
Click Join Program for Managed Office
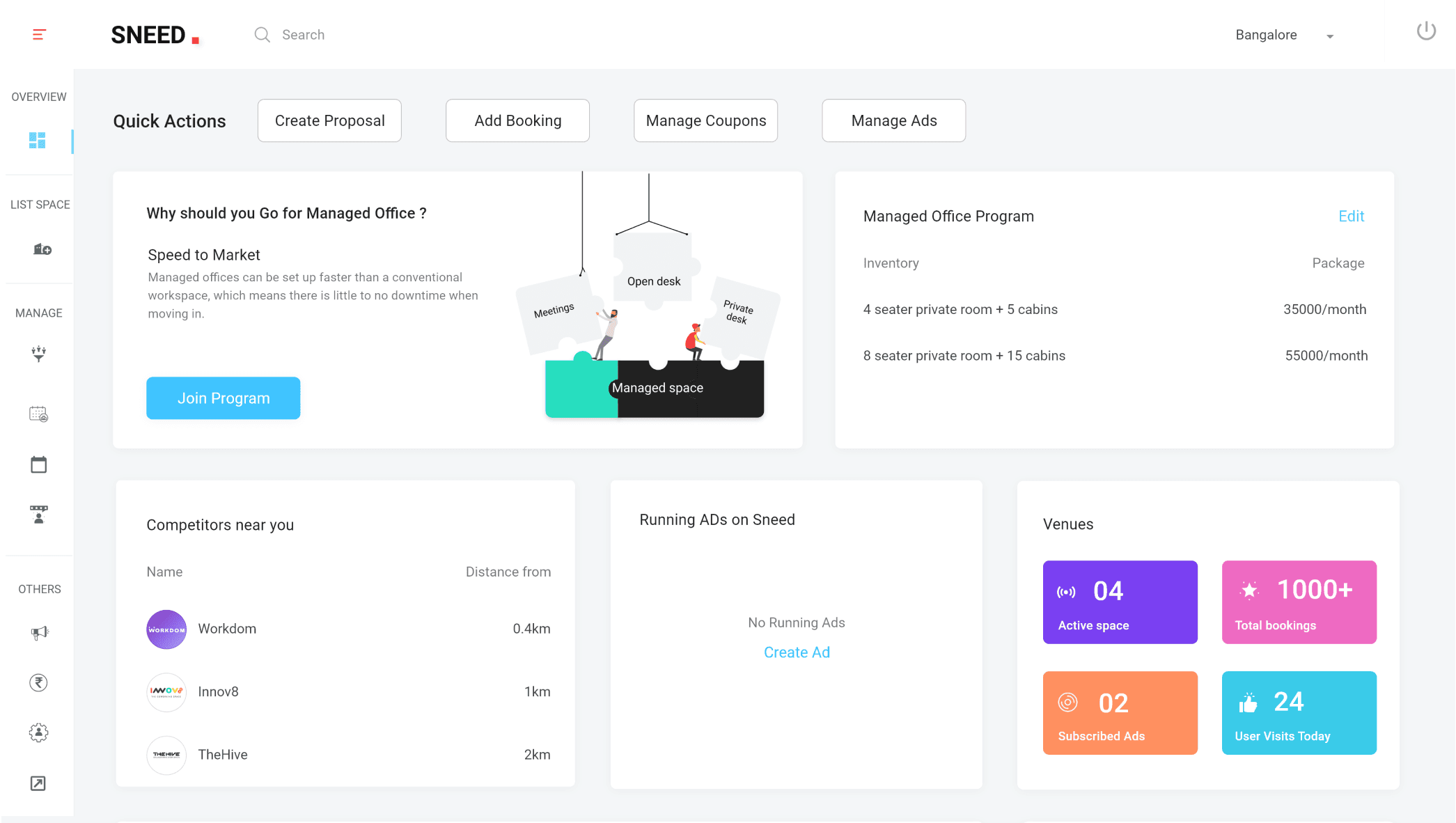[x=223, y=398]
